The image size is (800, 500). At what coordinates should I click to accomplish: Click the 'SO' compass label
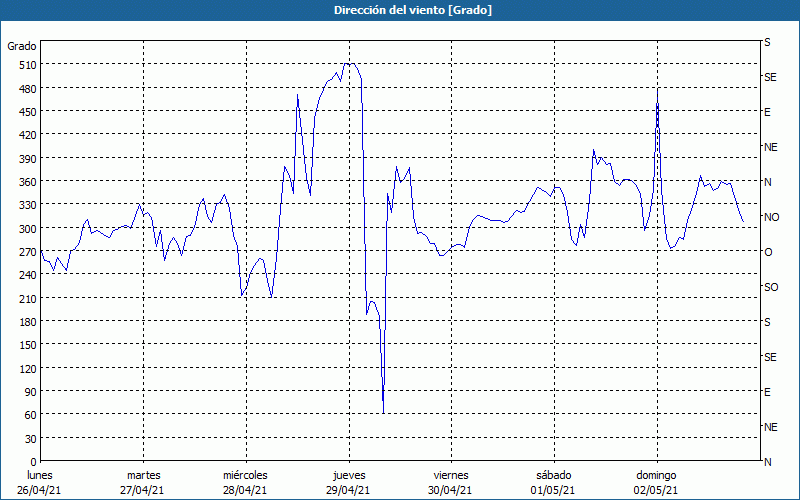pyautogui.click(x=771, y=287)
